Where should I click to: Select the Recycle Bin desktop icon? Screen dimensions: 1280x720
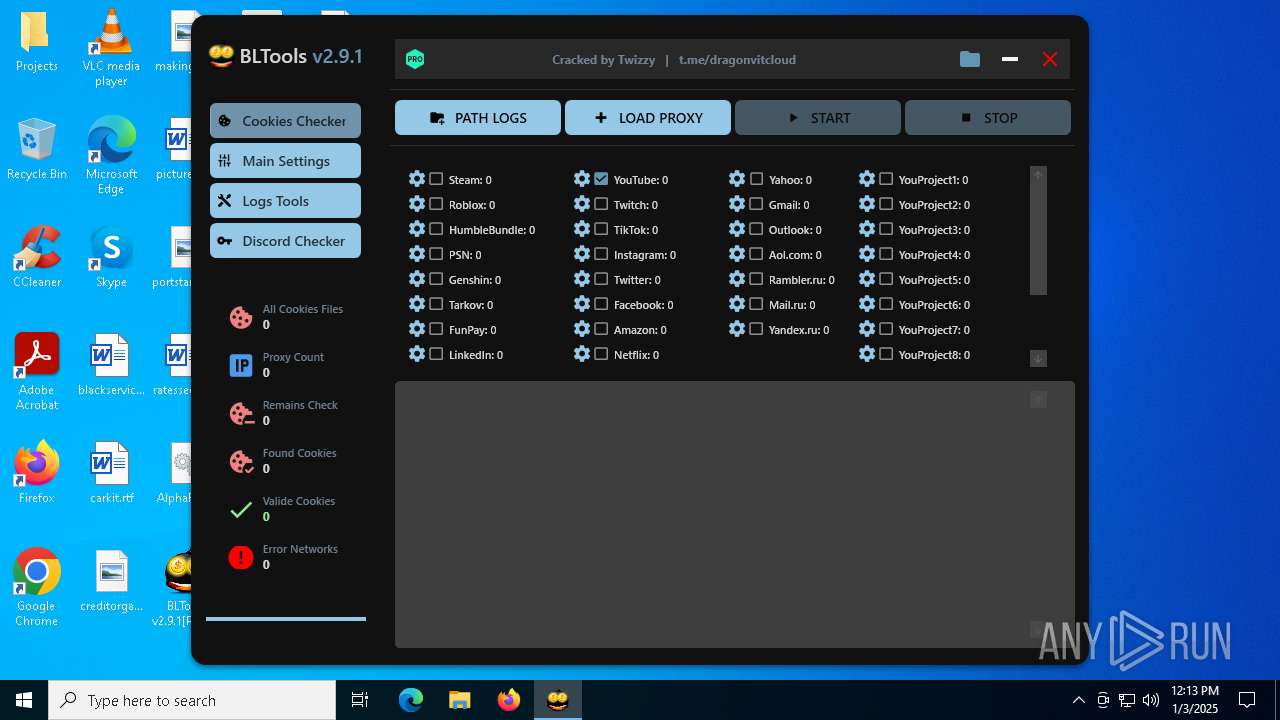point(36,149)
